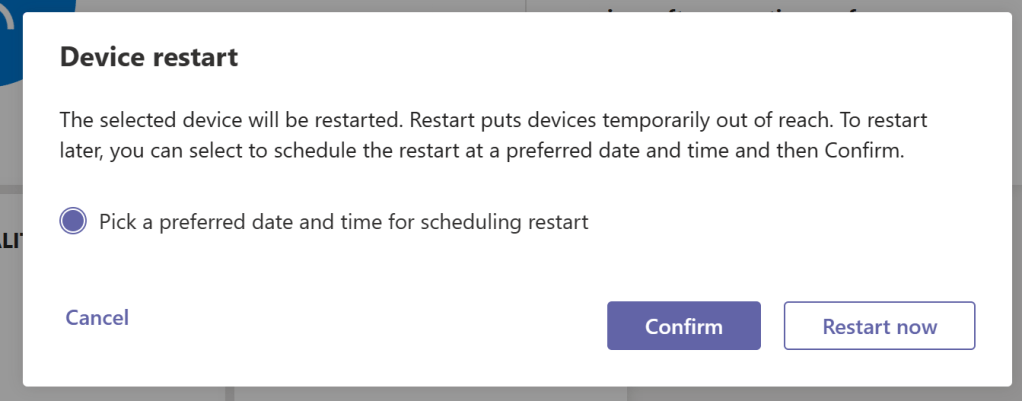
Task: Select the scheduling restart radio button
Action: [73, 221]
